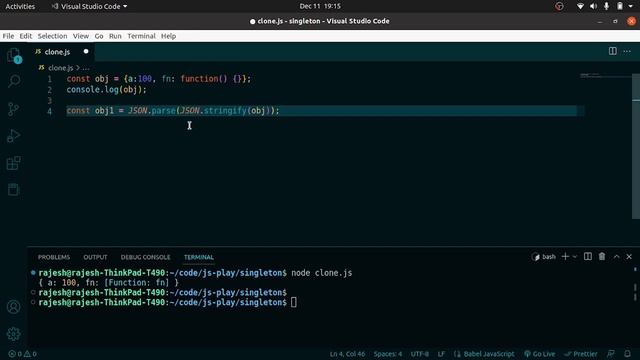Image resolution: width=640 pixels, height=360 pixels.
Task: Click the battery tray icon
Action: 620,6
